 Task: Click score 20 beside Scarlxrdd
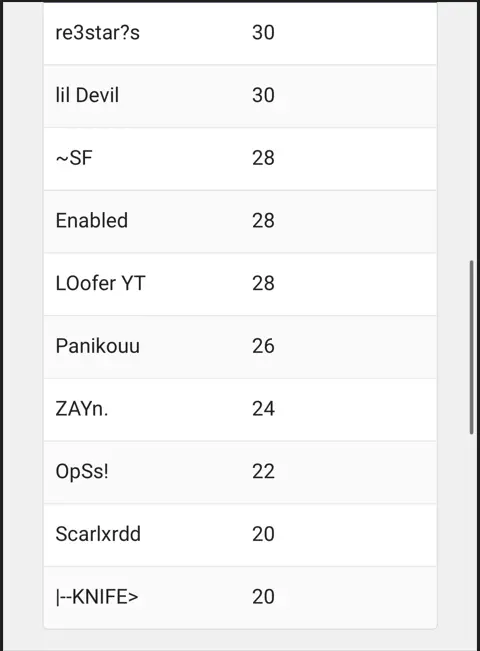pyautogui.click(x=263, y=534)
